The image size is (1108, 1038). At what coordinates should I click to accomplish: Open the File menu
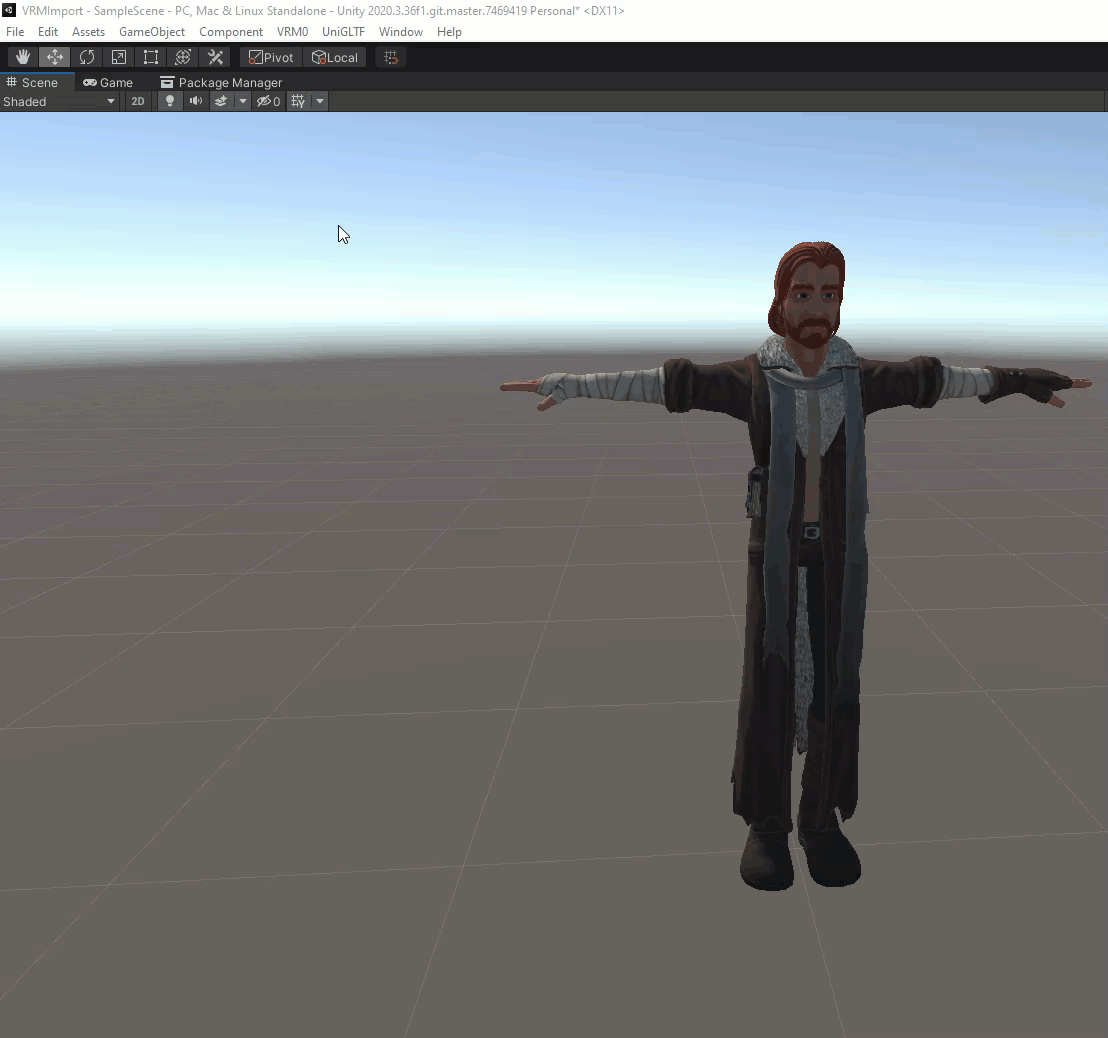(x=15, y=32)
